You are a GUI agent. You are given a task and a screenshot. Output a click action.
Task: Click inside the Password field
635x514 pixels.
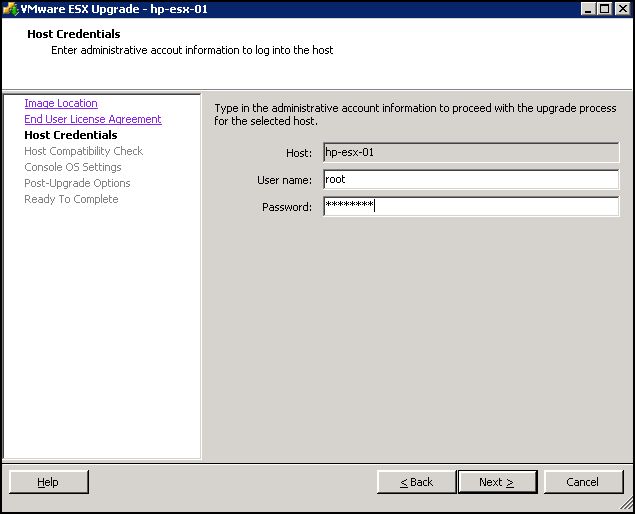[471, 207]
